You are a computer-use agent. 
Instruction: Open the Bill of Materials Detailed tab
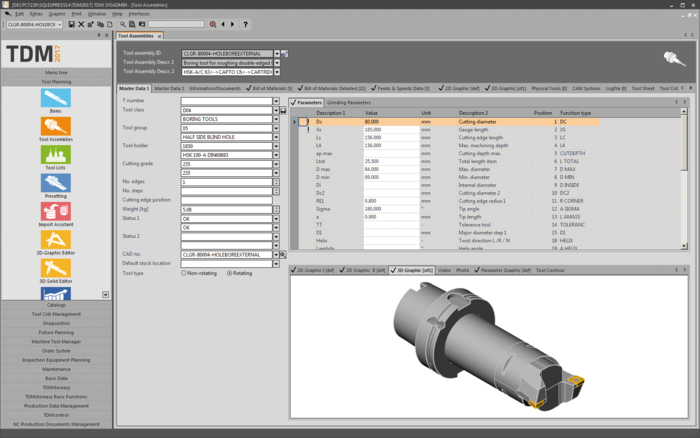pos(332,88)
